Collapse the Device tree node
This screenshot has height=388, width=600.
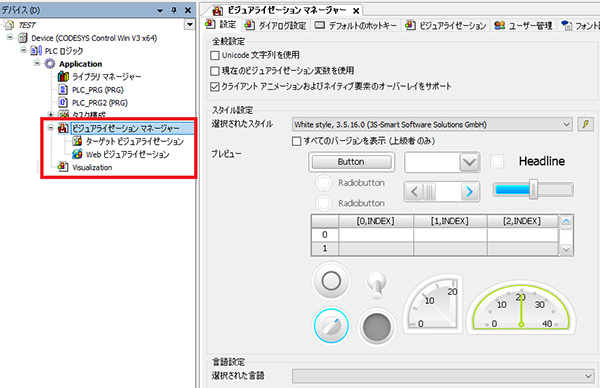pos(10,37)
